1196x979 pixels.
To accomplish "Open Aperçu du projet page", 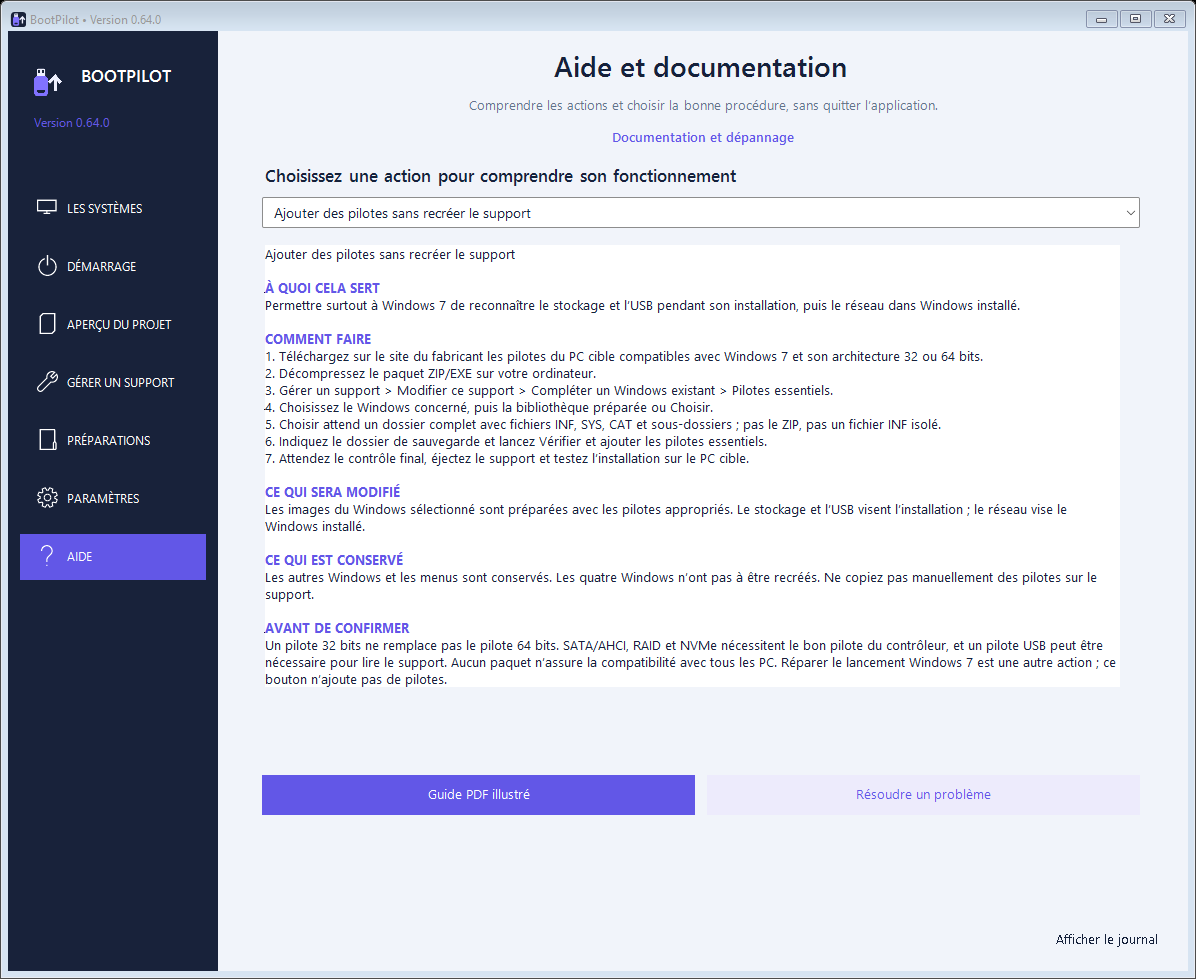I will click(113, 324).
